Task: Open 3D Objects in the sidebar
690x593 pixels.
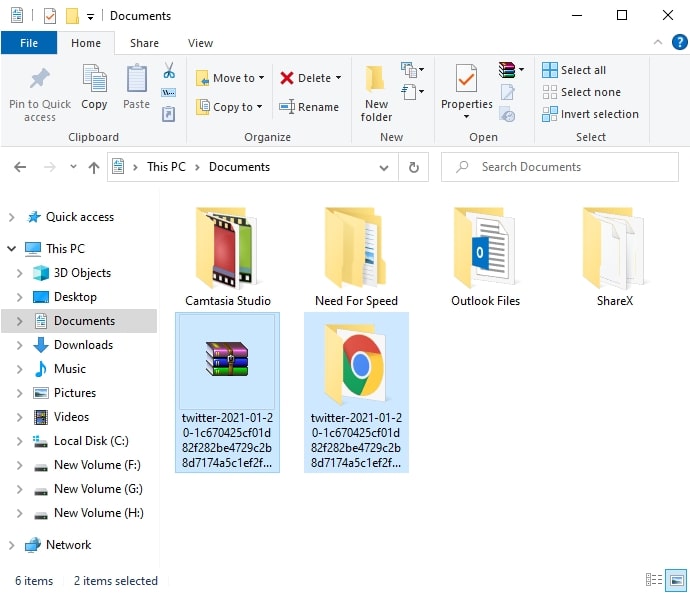Action: [82, 273]
